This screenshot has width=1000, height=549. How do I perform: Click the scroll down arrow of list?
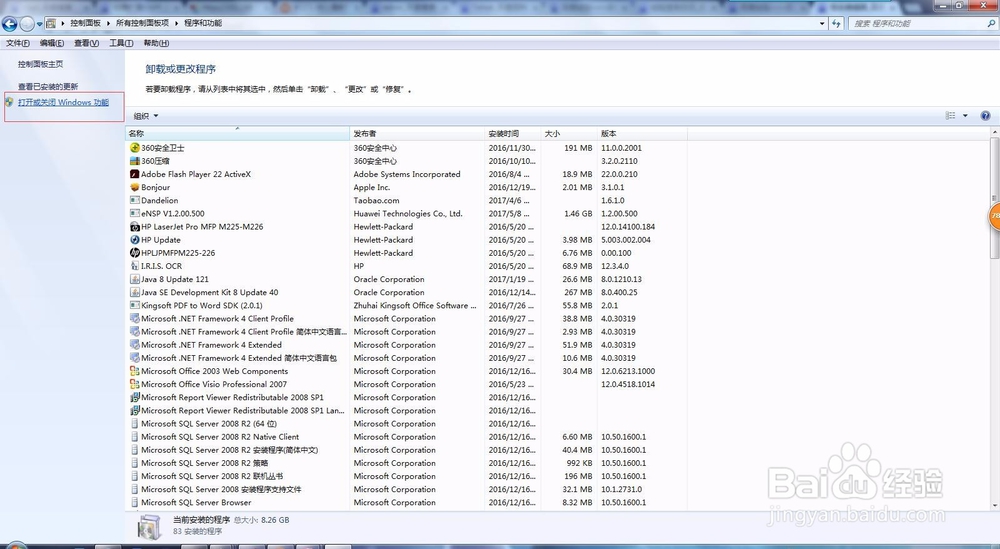tap(995, 506)
